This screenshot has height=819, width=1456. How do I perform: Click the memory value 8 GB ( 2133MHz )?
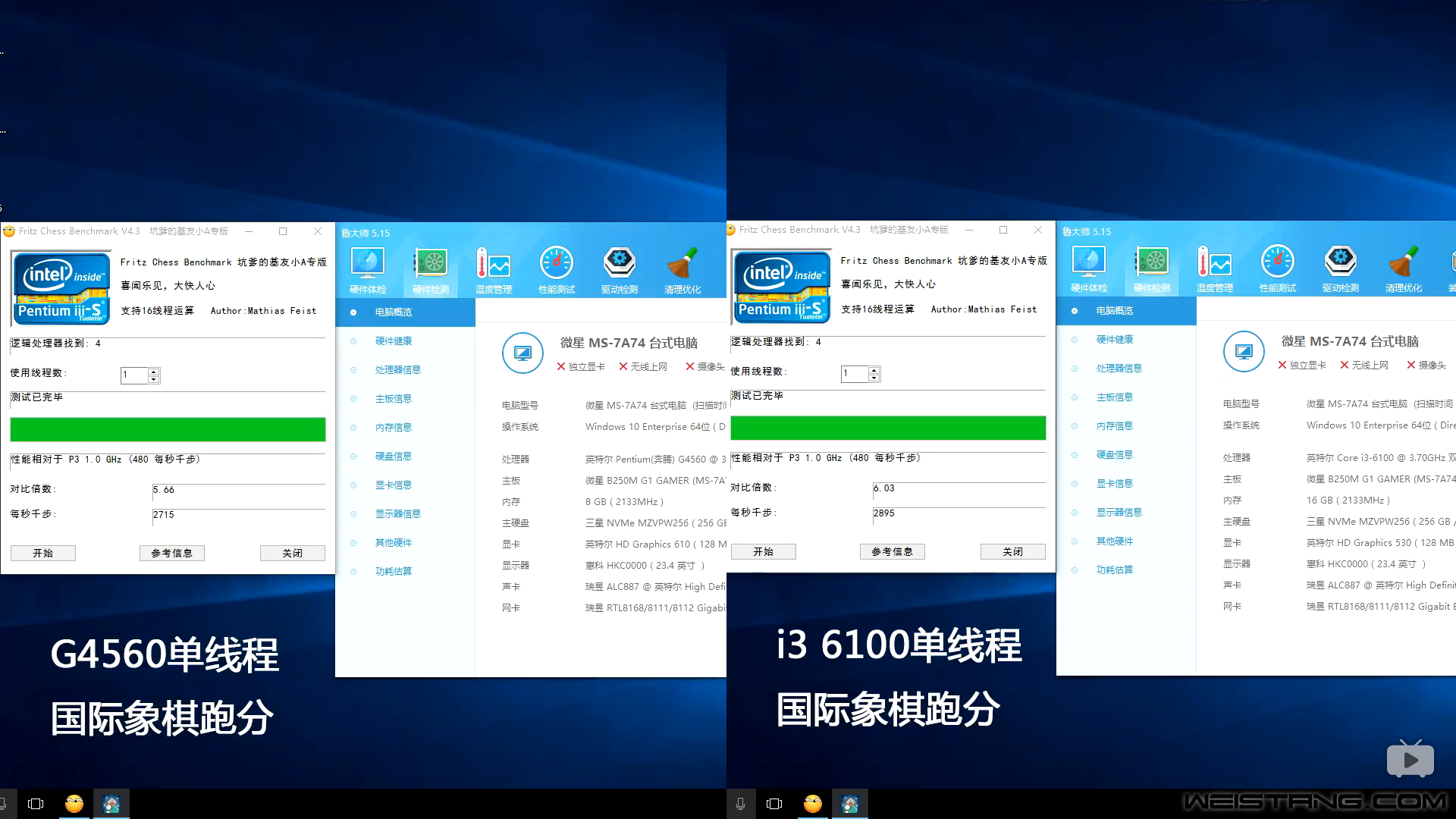(x=624, y=502)
